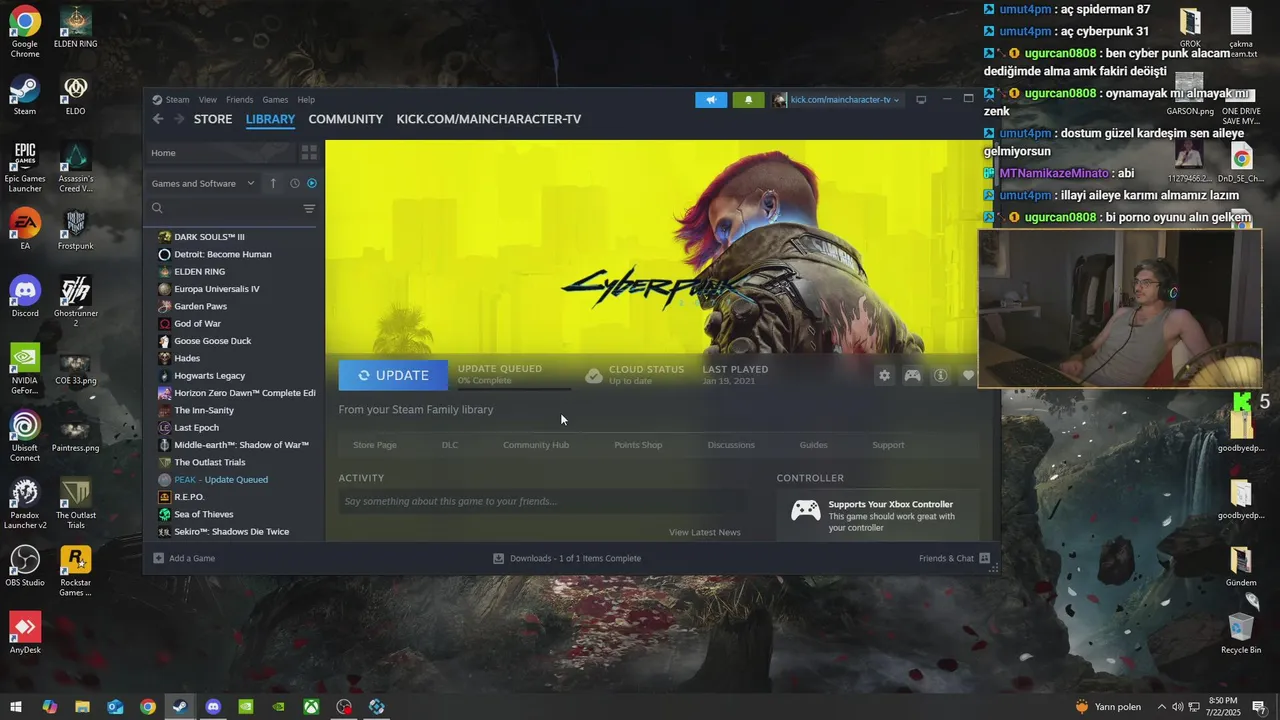The image size is (1280, 720).
Task: Open File Explorer from the taskbar
Action: coord(82,707)
